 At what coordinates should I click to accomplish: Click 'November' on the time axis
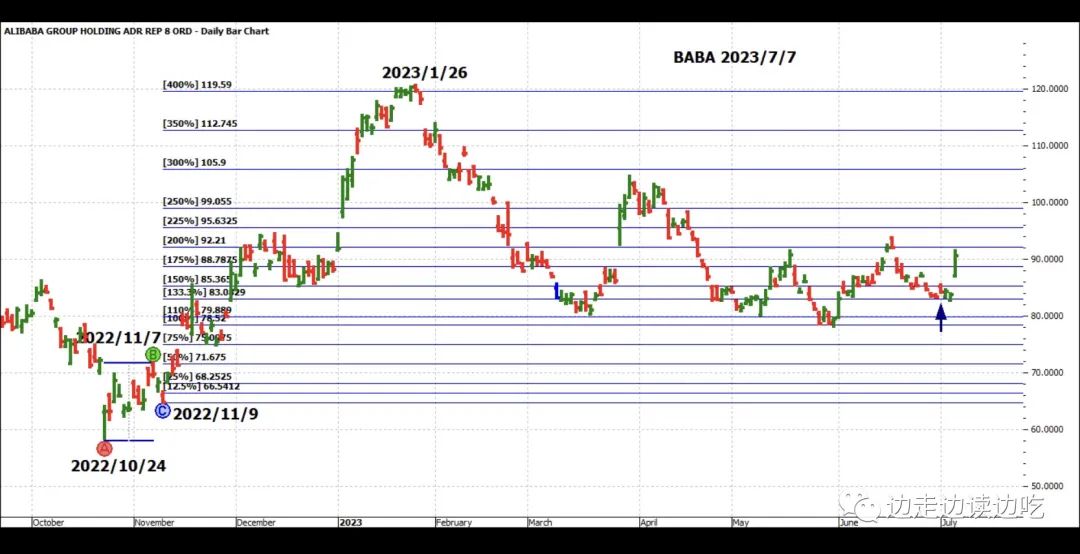coord(154,522)
